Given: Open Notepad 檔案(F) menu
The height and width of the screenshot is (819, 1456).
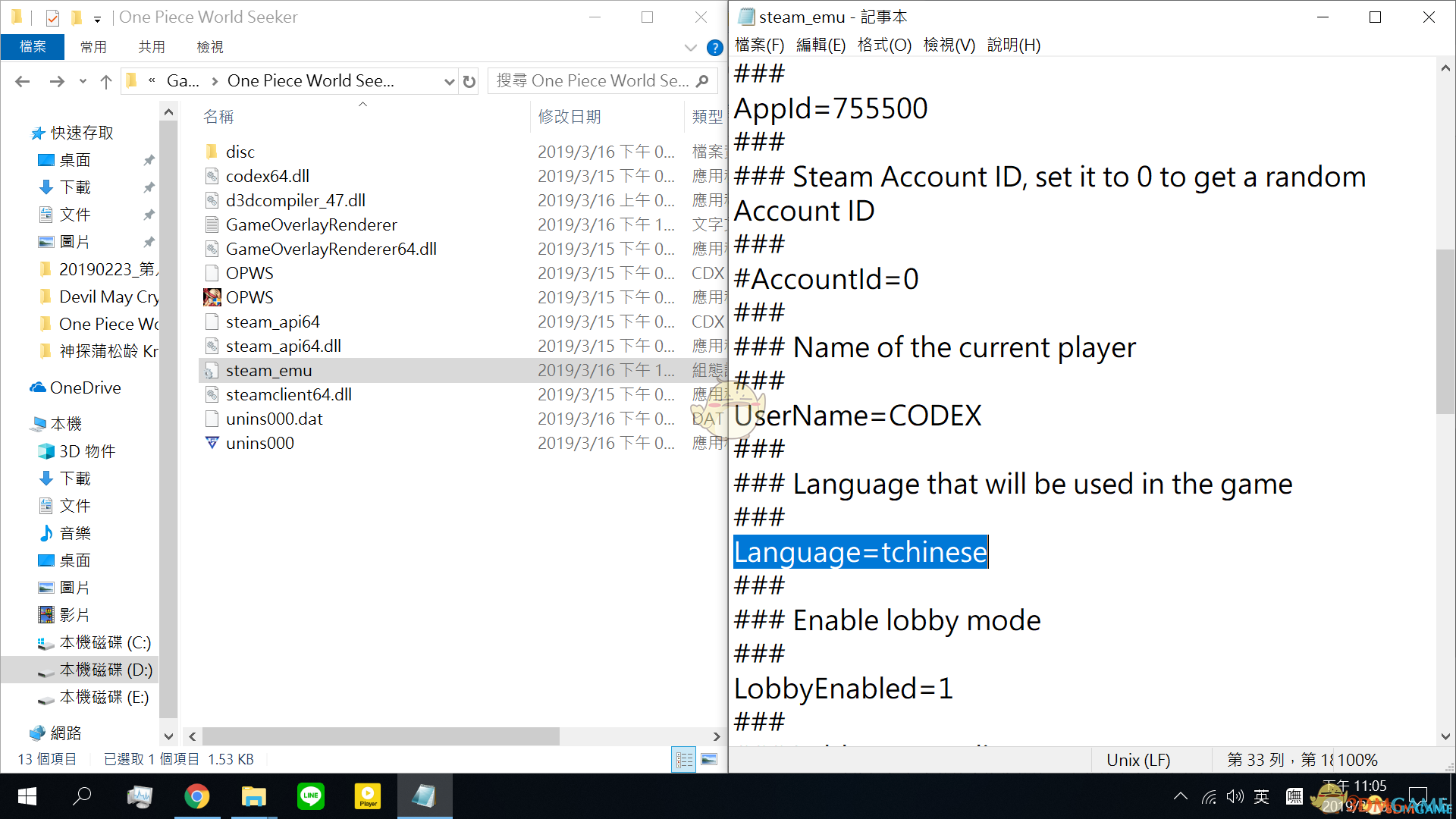Looking at the screenshot, I should click(759, 45).
